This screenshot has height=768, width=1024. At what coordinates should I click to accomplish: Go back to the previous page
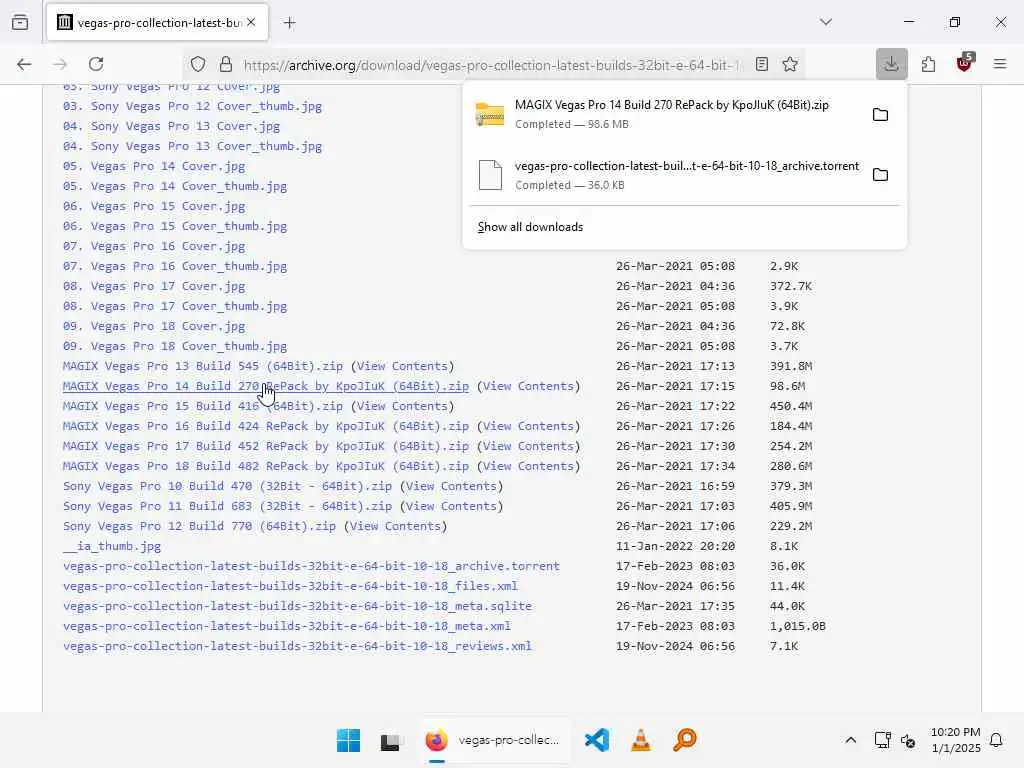tap(24, 64)
